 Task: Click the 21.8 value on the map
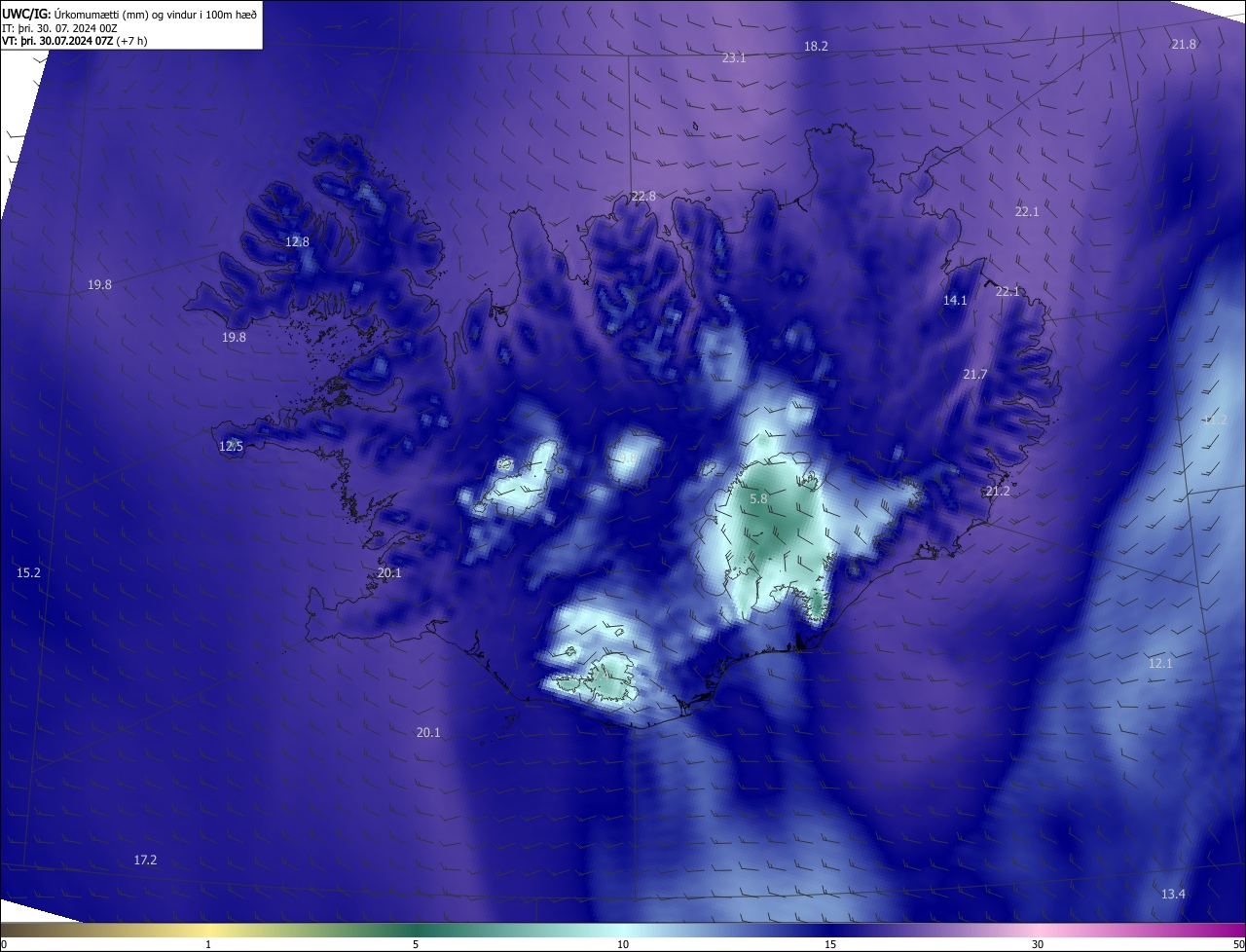point(1184,44)
